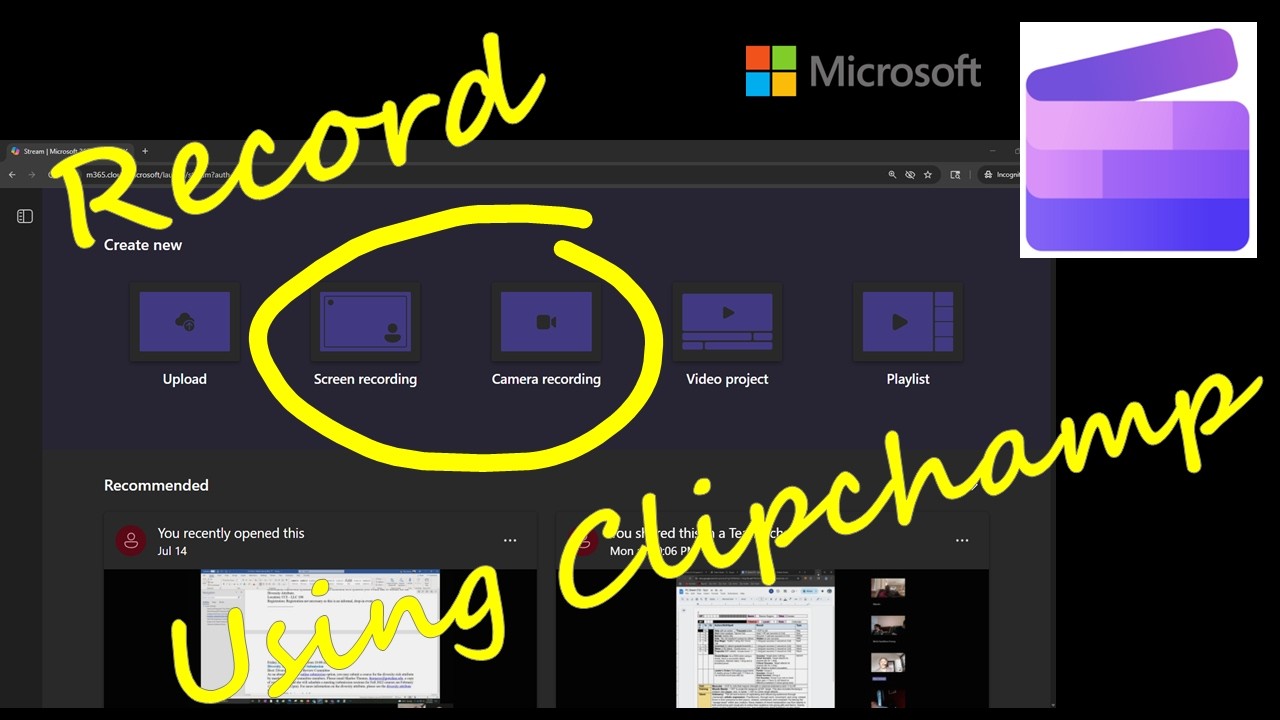The width and height of the screenshot is (1280, 720).
Task: Open the Jul 14 recently opened video thumbnail
Action: tap(320, 638)
